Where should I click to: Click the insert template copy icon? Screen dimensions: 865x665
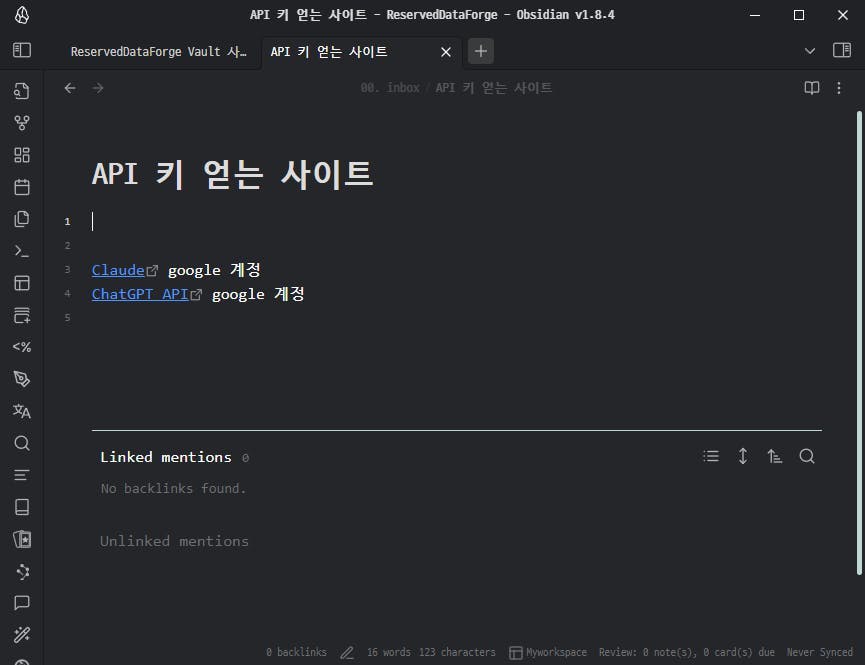point(22,219)
